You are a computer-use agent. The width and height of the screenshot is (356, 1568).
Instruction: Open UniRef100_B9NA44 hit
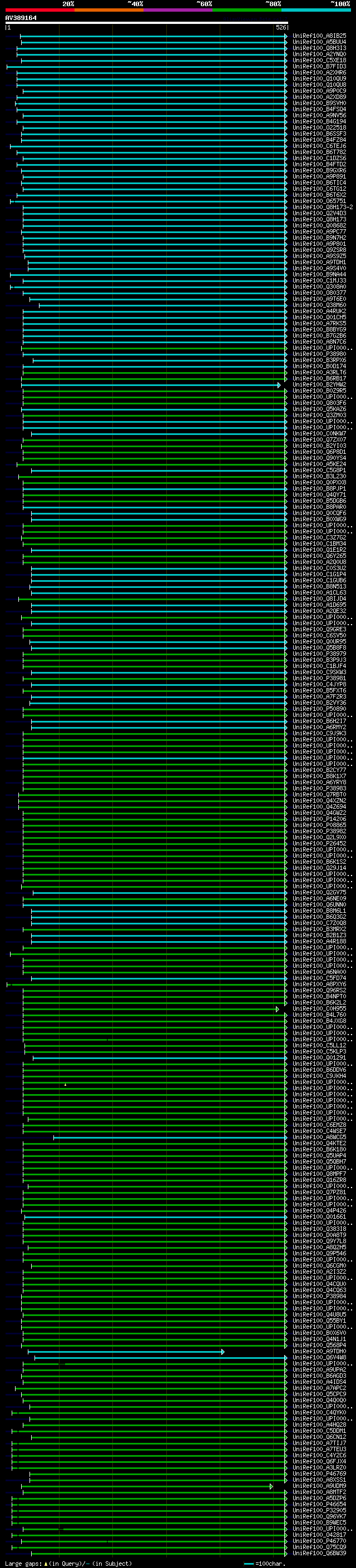(319, 275)
